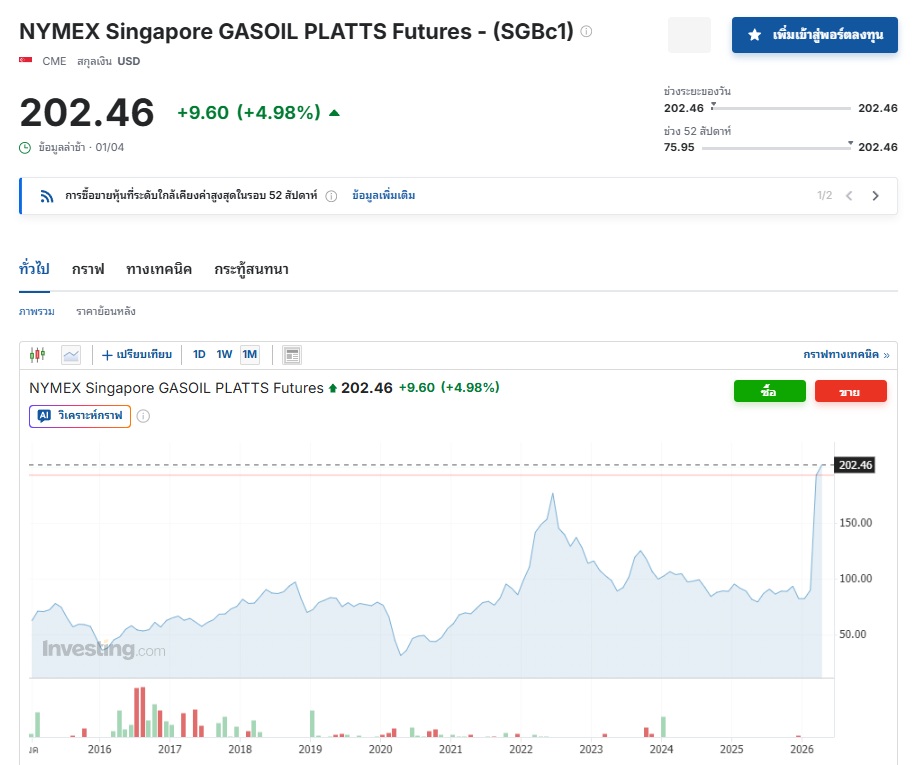This screenshot has height=765, width=913.
Task: Select the 1M chart interval
Action: pyautogui.click(x=250, y=354)
